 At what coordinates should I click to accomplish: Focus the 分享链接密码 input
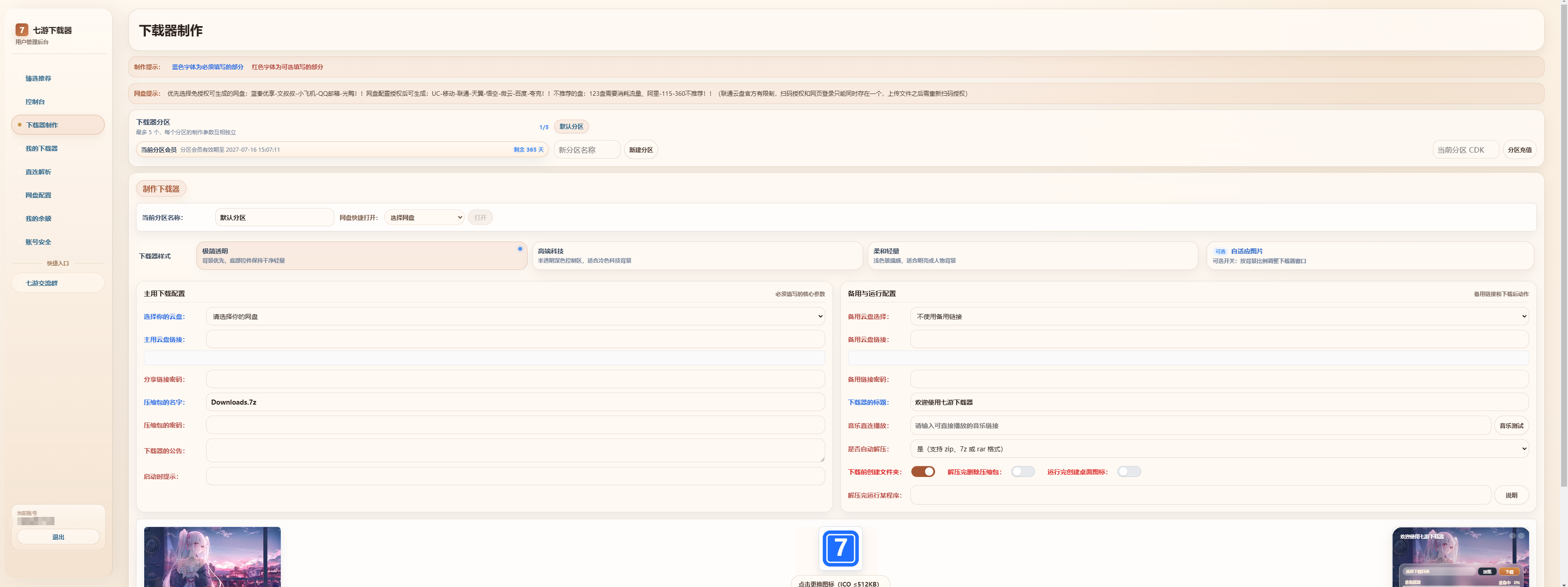tap(516, 379)
